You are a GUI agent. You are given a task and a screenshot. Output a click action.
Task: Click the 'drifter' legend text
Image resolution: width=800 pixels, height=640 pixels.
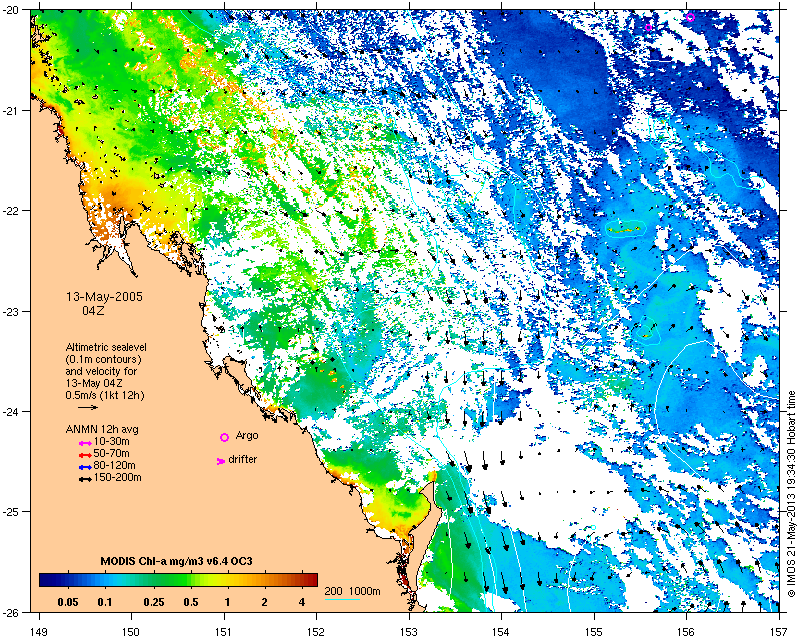click(x=243, y=459)
